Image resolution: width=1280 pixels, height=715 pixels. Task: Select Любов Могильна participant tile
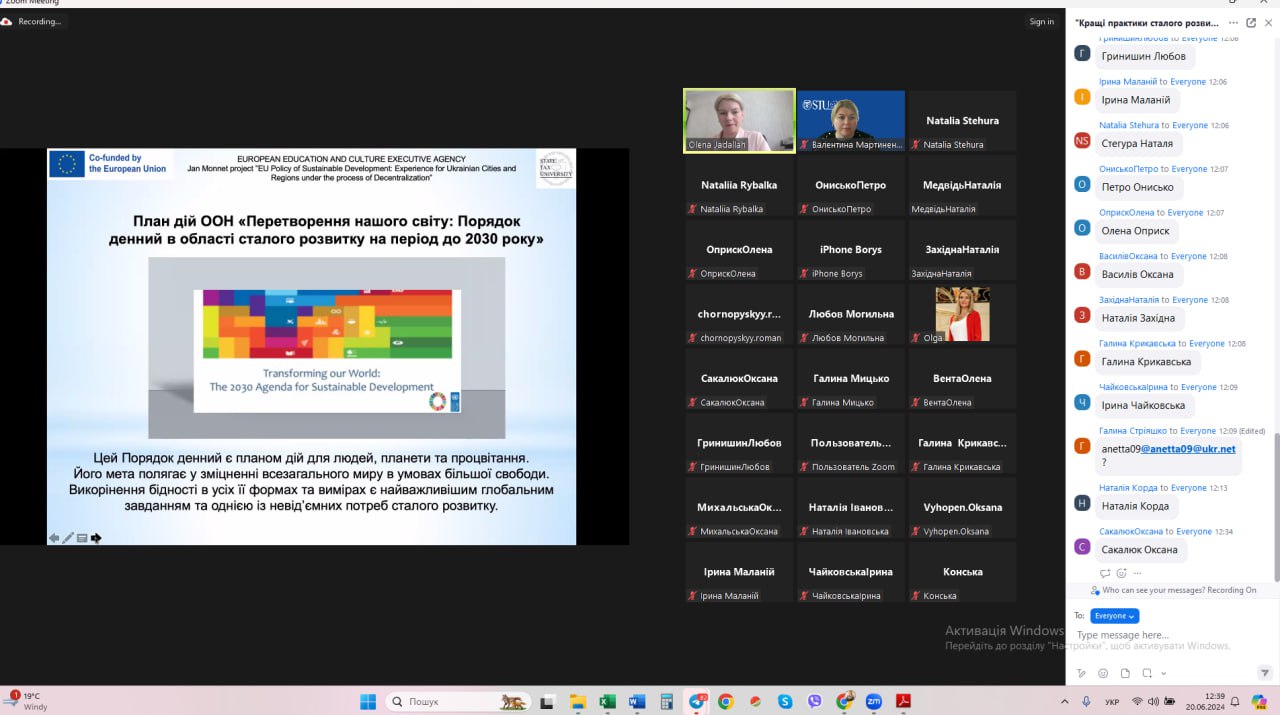pyautogui.click(x=851, y=314)
